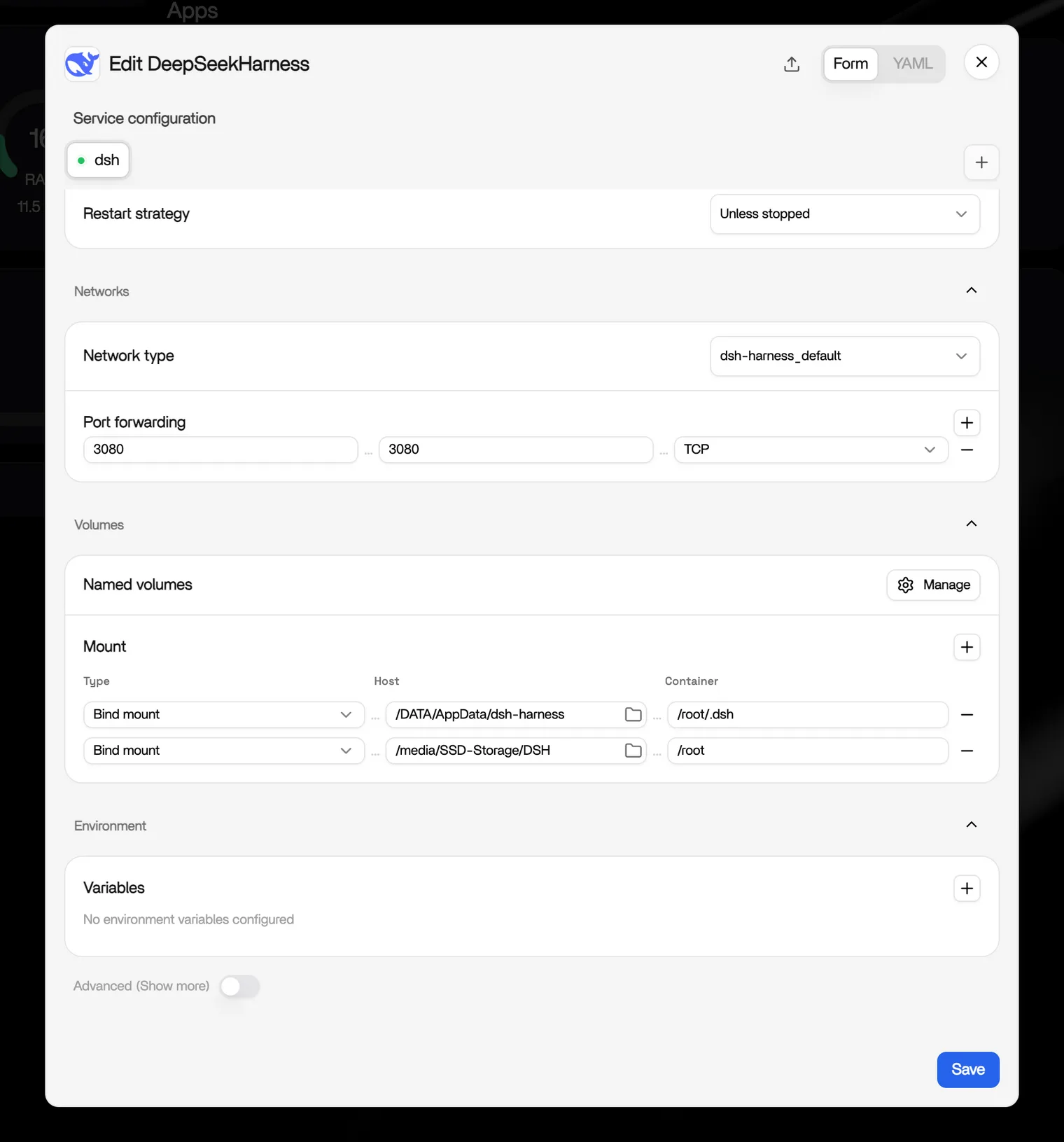Click container path /root/.dsh field
Image resolution: width=1064 pixels, height=1142 pixels.
pos(808,715)
